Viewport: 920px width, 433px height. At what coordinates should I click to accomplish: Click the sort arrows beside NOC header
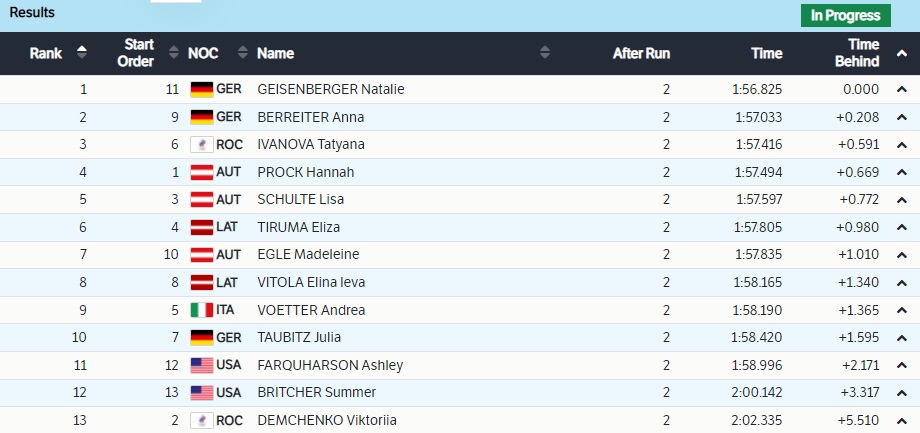coord(235,53)
